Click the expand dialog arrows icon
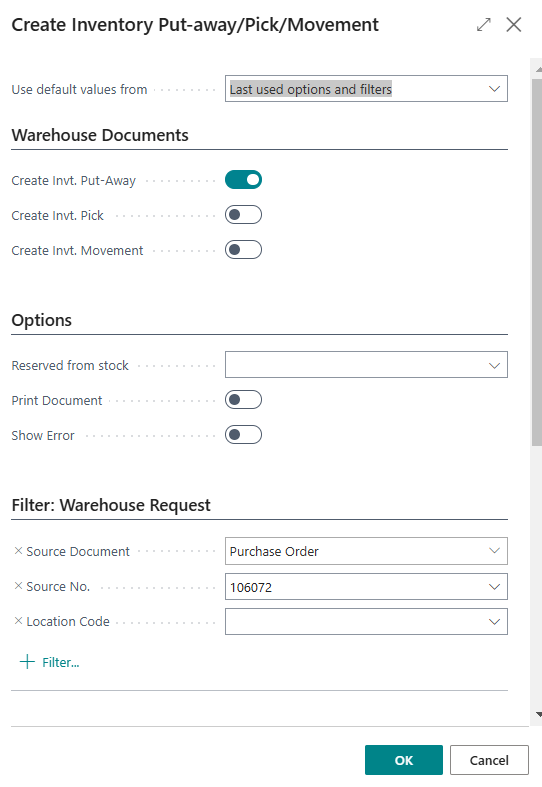 (483, 25)
